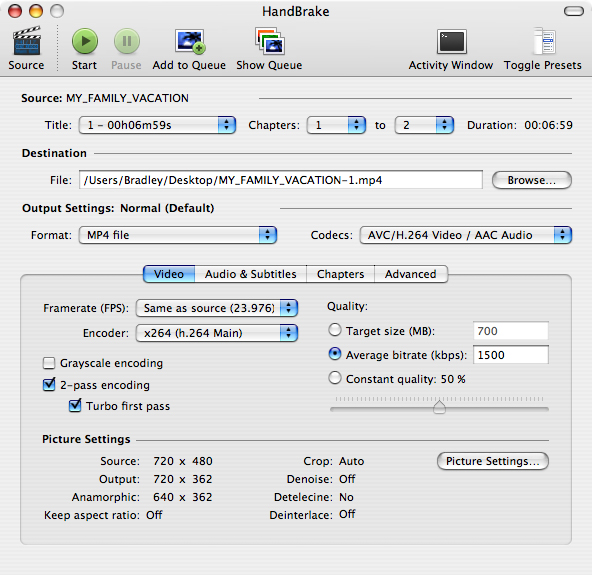Image resolution: width=592 pixels, height=575 pixels.
Task: Open Framerate dropdown Same as source
Action: tap(217, 308)
